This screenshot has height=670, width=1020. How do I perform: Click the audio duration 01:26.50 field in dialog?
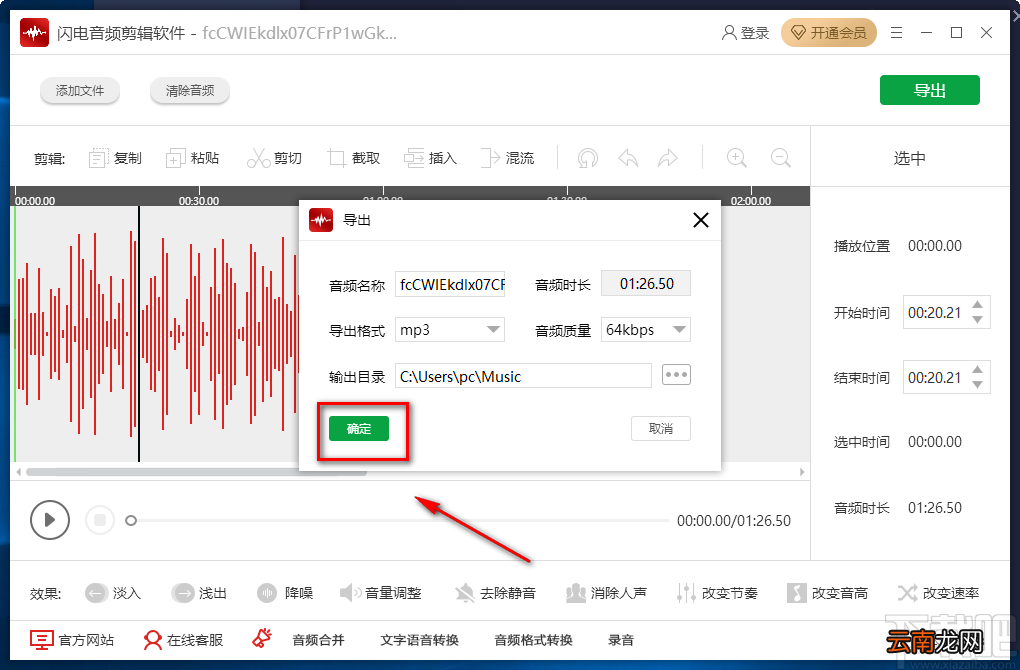[646, 284]
